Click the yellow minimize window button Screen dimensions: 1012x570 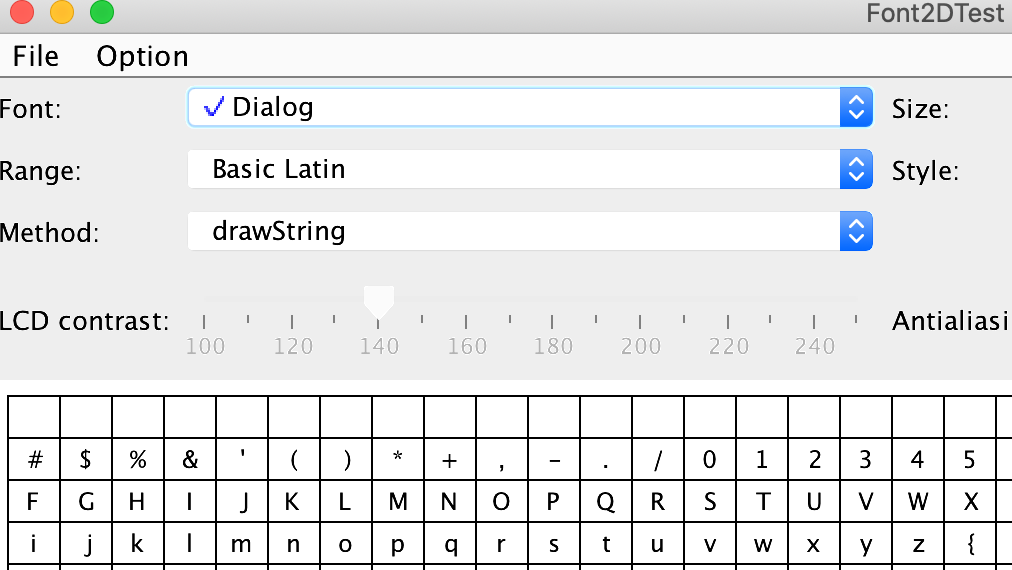coord(62,13)
